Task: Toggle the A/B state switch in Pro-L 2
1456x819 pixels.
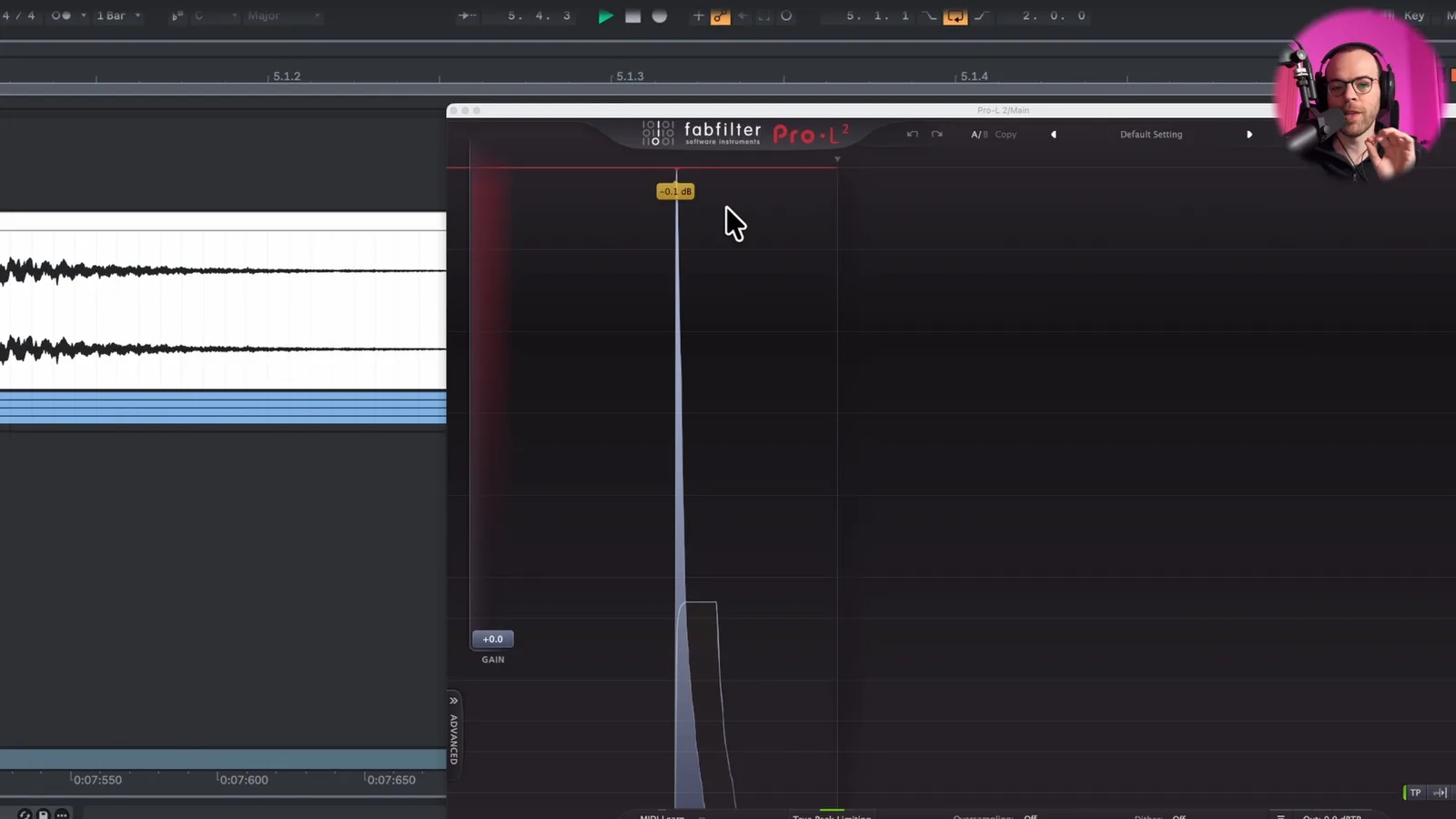Action: coord(979,135)
